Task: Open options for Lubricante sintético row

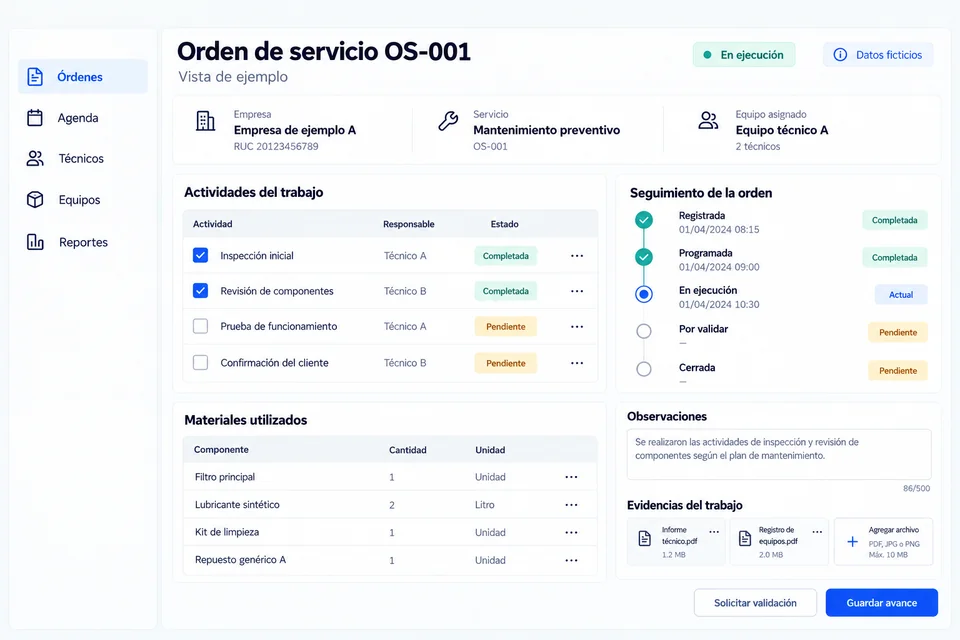Action: (x=571, y=505)
